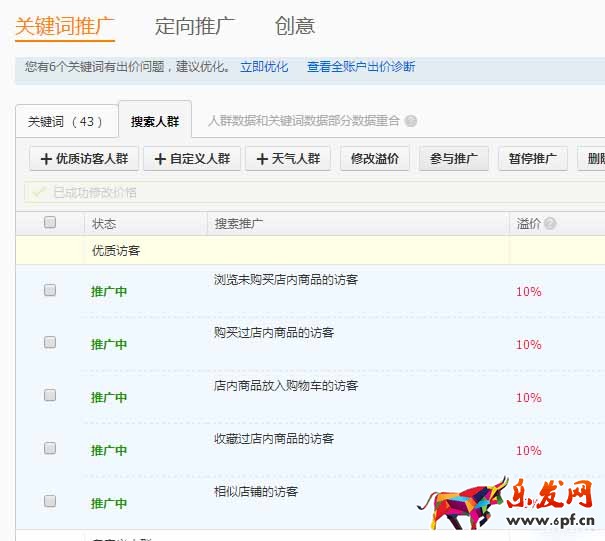Tick checkbox for 店内商品放入购物车的访客

50,395
